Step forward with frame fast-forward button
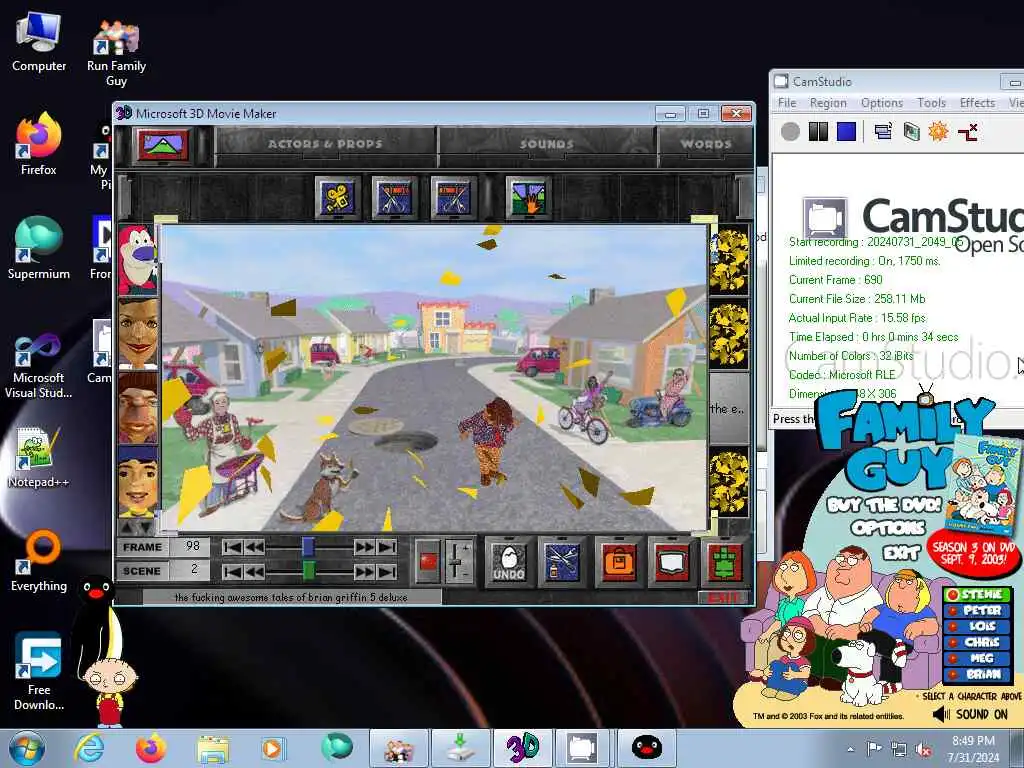Viewport: 1024px width, 768px height. point(364,547)
